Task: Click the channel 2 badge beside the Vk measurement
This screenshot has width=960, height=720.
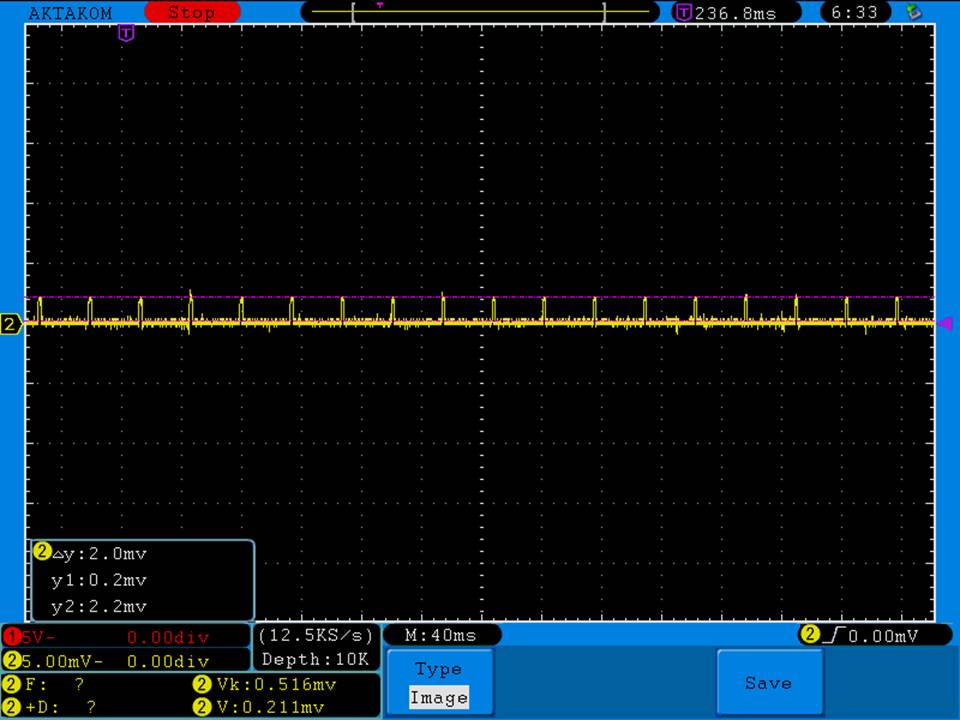Action: (x=201, y=684)
